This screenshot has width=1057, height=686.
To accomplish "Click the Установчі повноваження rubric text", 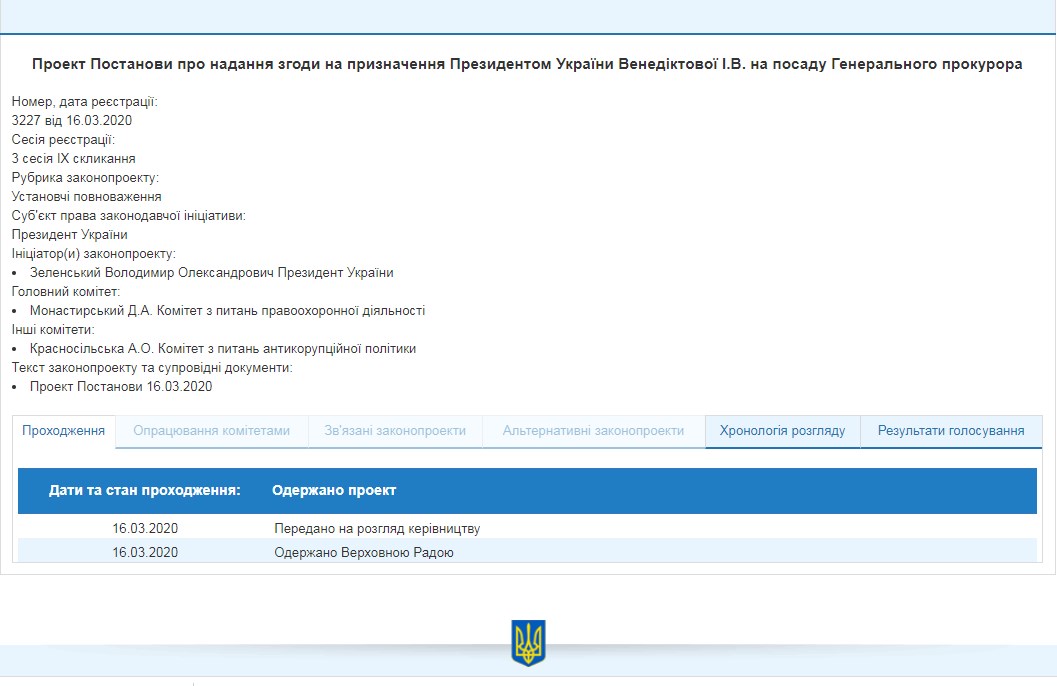I will point(87,197).
